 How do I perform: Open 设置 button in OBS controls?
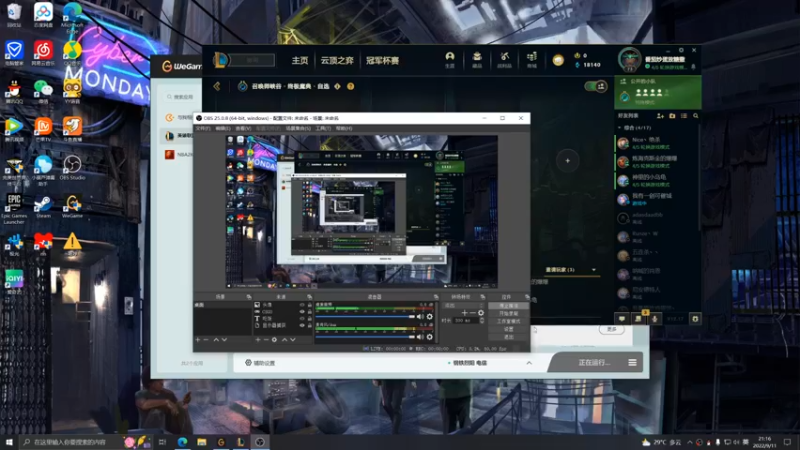click(508, 329)
